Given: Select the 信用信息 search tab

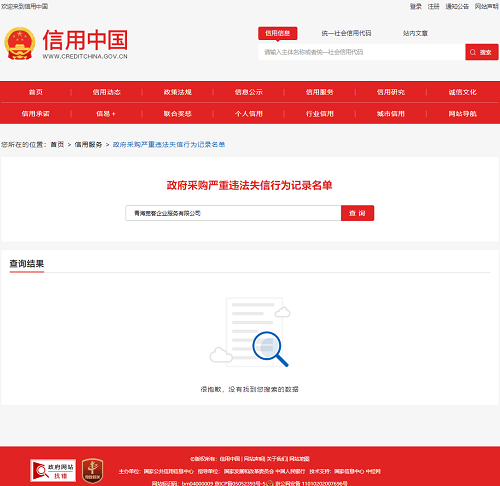Looking at the screenshot, I should (277, 33).
